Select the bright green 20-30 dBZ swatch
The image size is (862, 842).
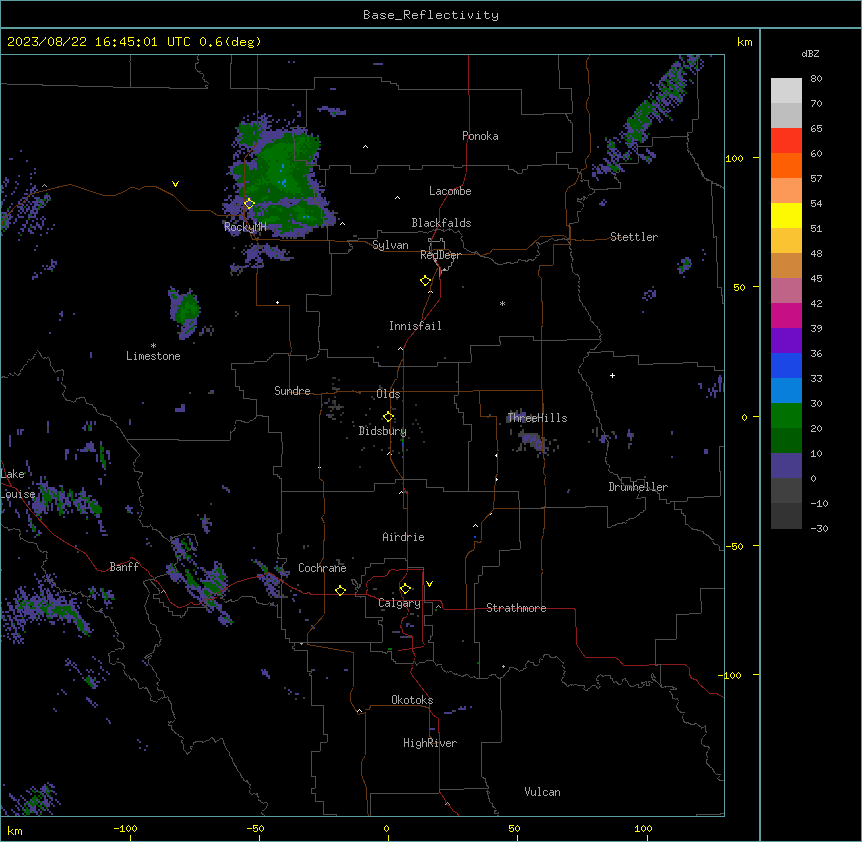coord(786,416)
